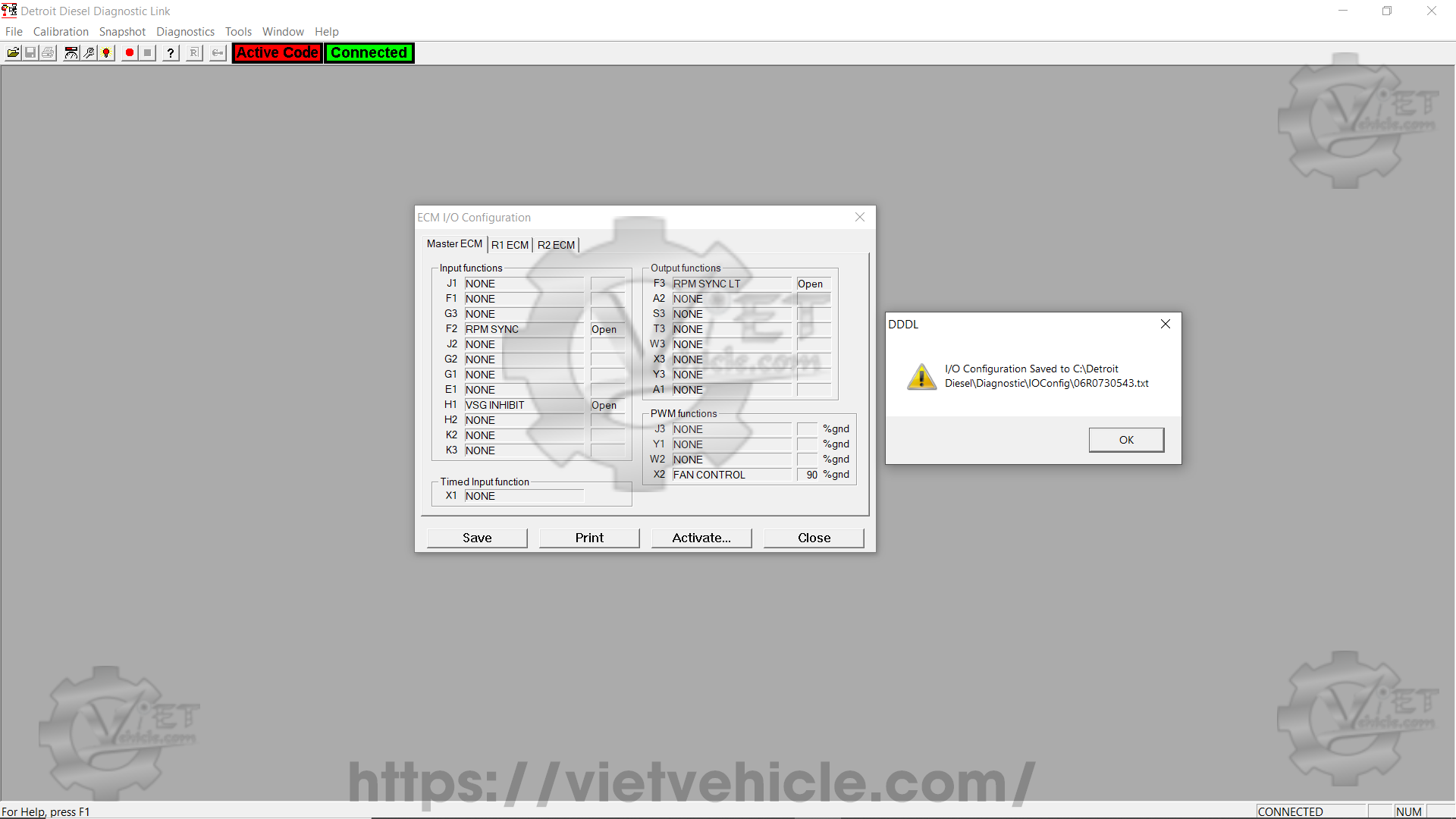Click the Save button in I/O Configuration
Image resolution: width=1456 pixels, height=819 pixels.
click(477, 538)
